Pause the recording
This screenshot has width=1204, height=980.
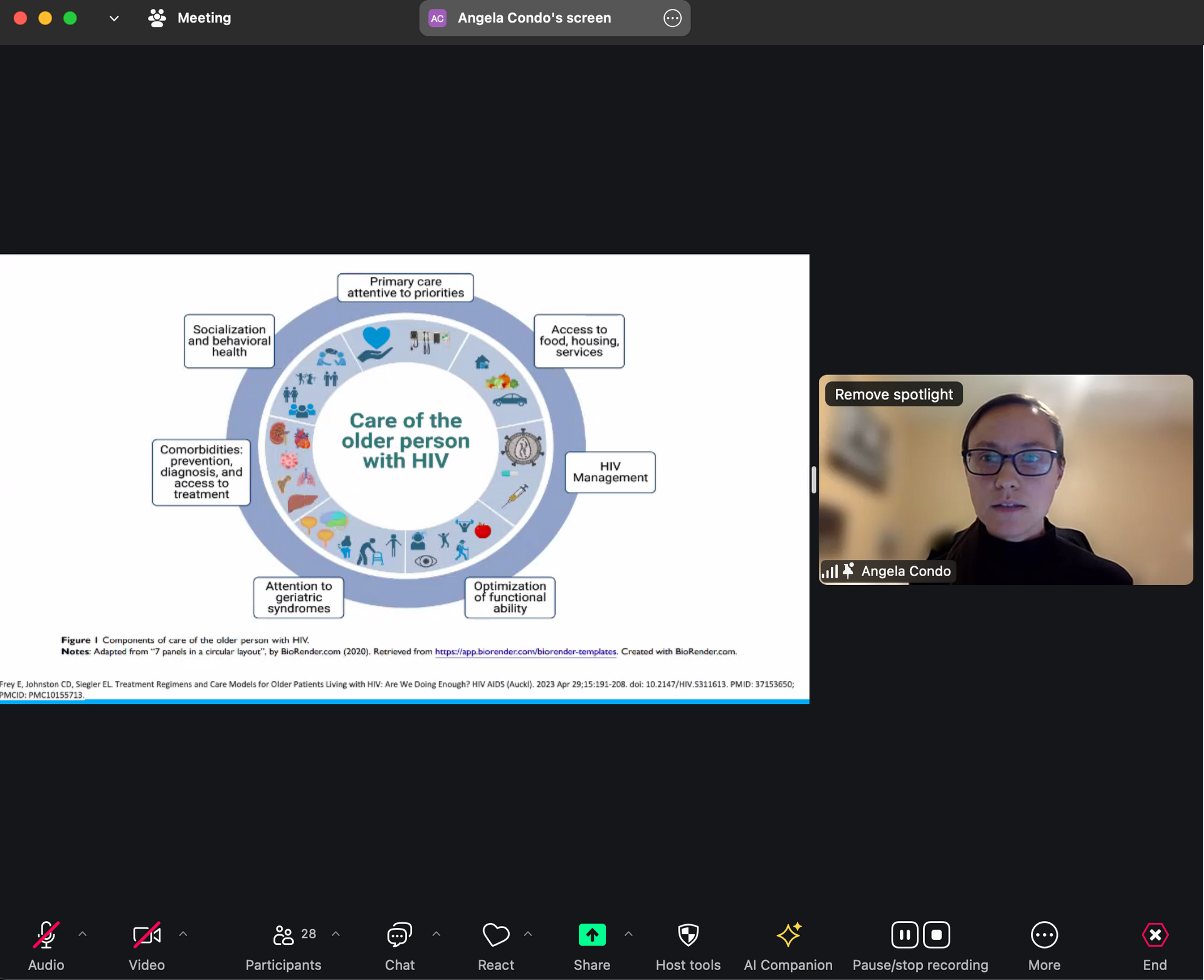(904, 934)
